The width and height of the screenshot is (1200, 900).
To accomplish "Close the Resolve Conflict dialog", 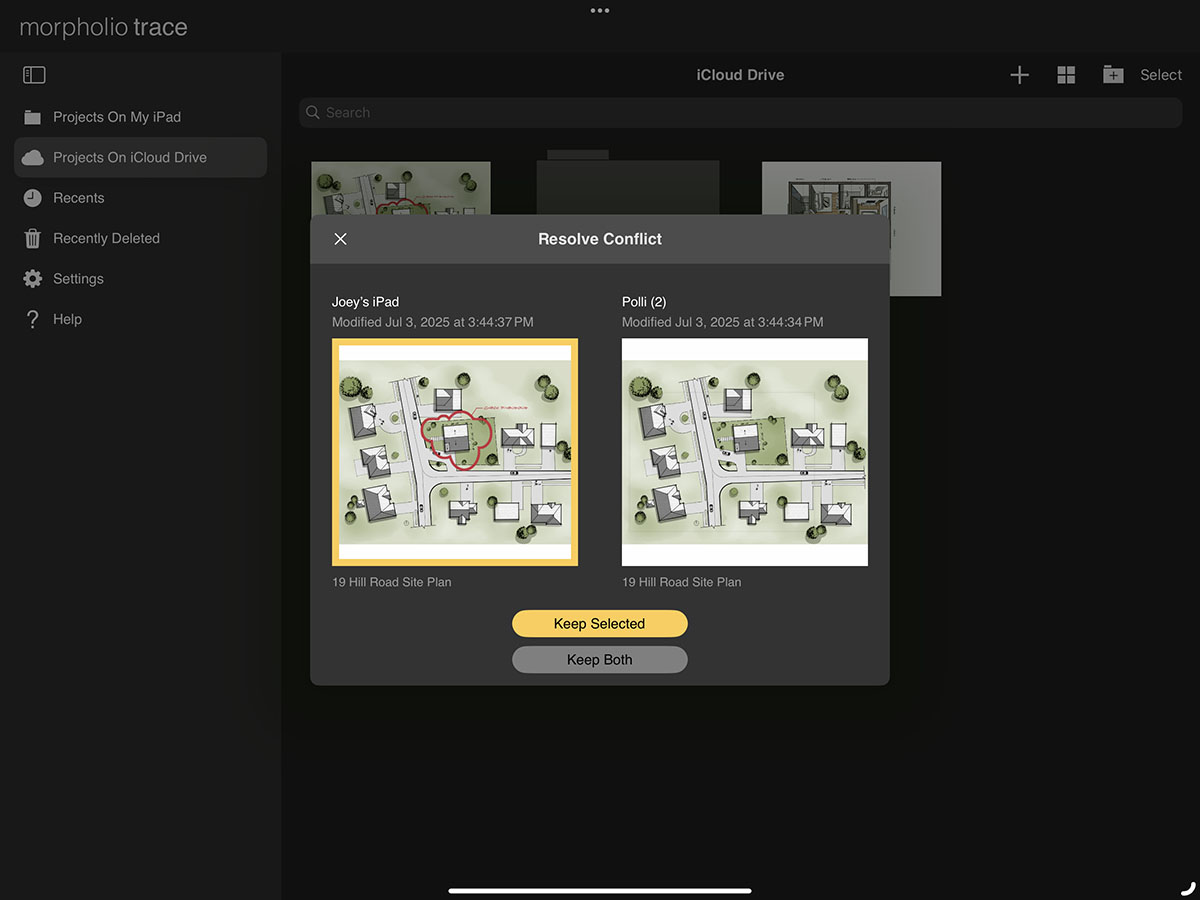I will [340, 239].
